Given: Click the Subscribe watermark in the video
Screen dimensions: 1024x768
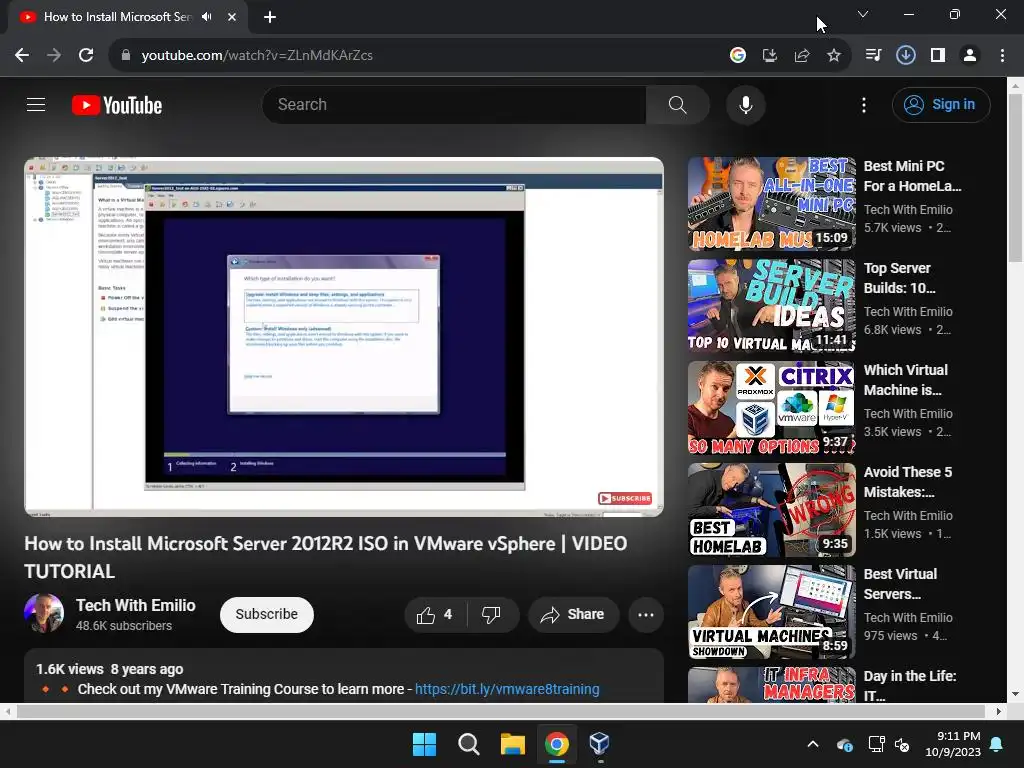Looking at the screenshot, I should [x=625, y=498].
